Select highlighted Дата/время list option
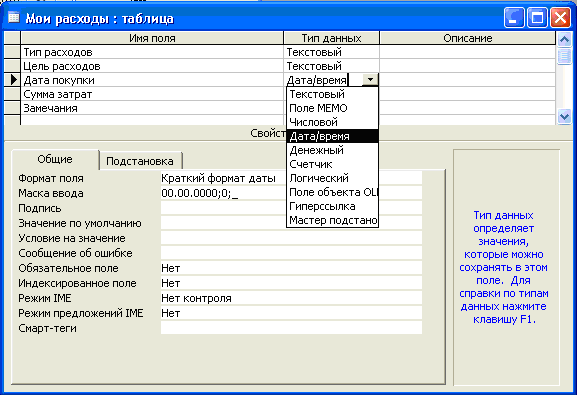The width and height of the screenshot is (577, 395). click(332, 136)
